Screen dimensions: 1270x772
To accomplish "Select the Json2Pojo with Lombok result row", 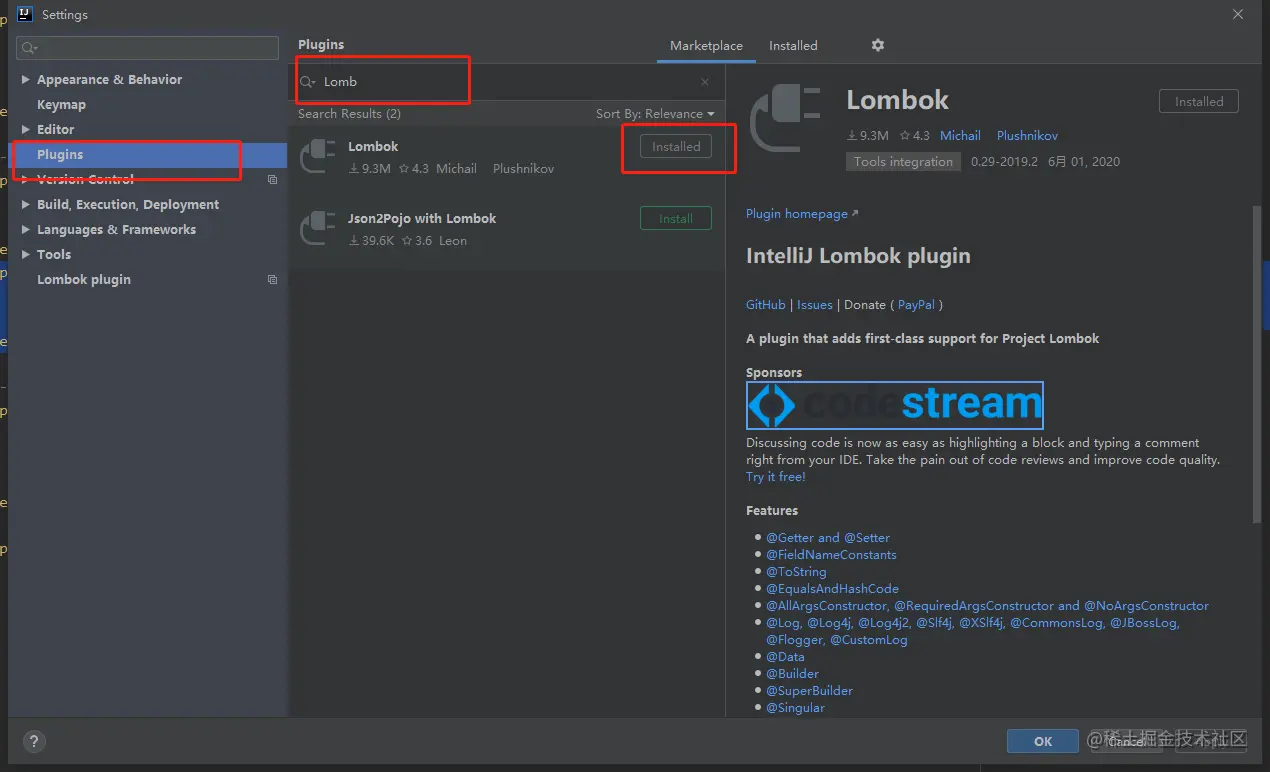I will point(506,229).
